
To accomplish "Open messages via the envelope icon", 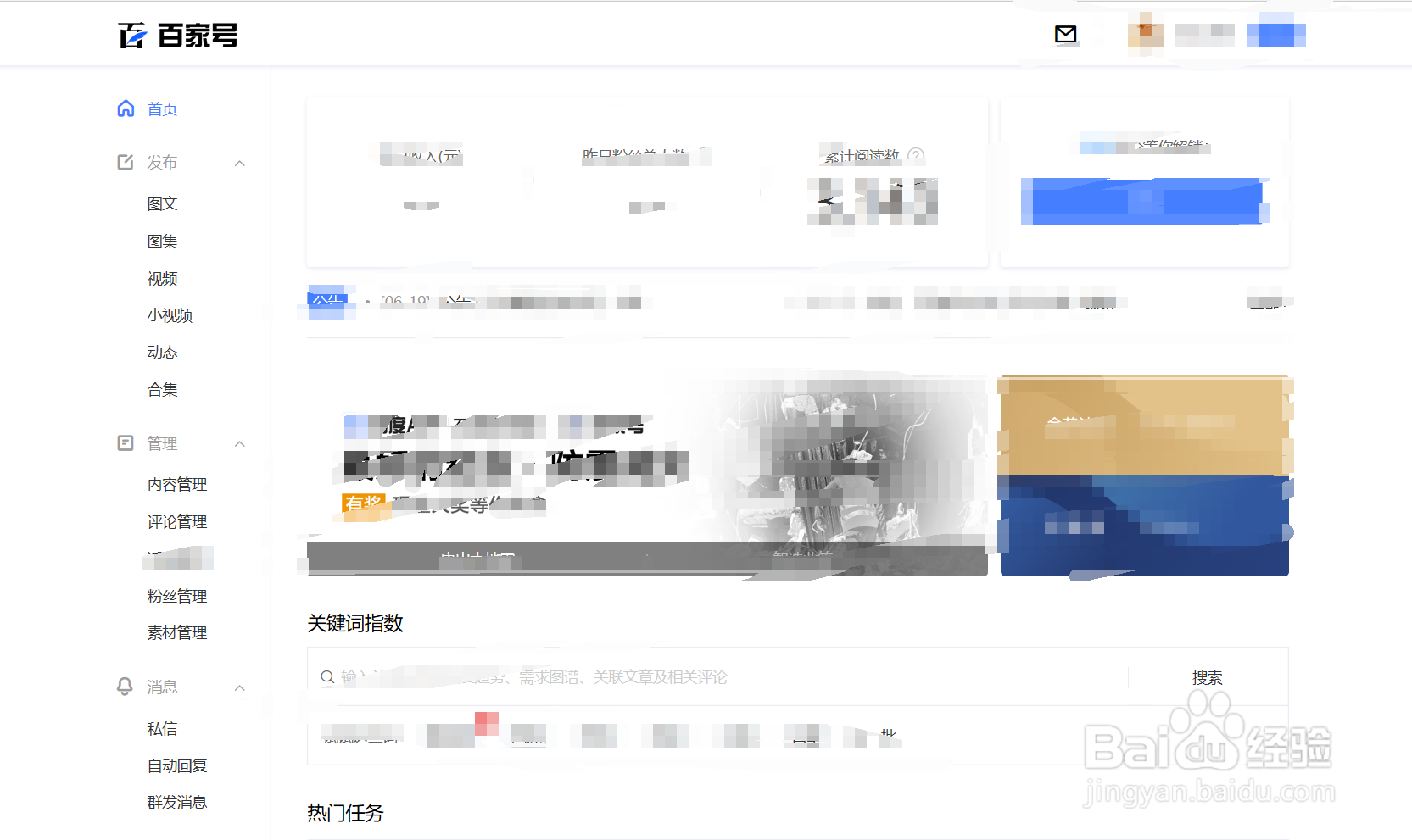I will [1064, 34].
